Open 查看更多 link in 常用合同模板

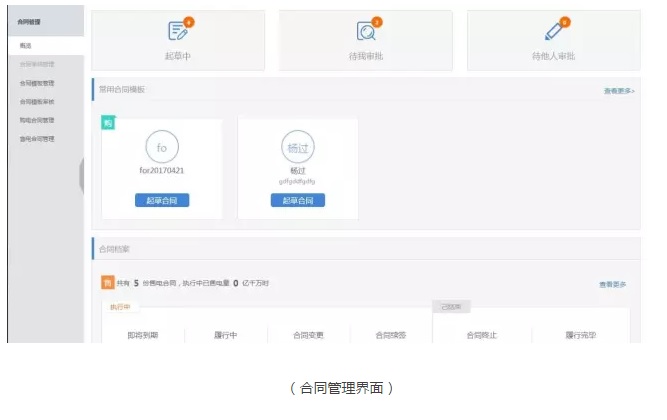click(618, 91)
